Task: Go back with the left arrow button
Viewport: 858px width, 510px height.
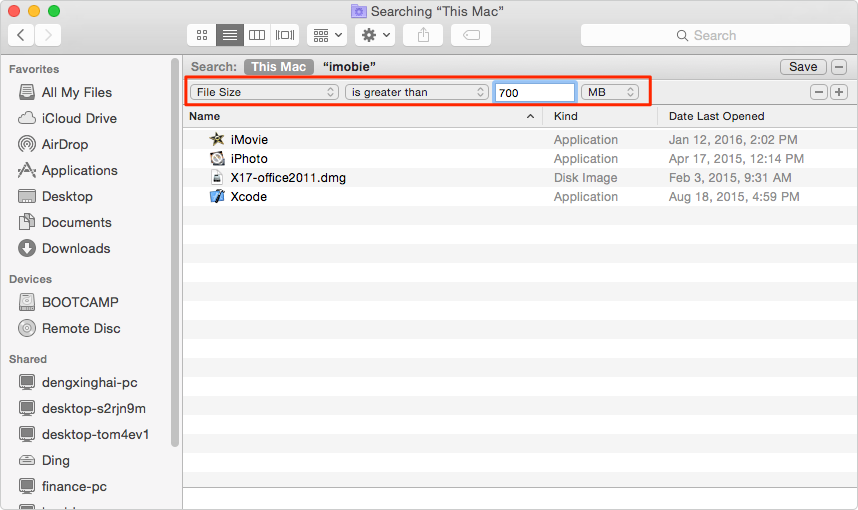Action: (x=21, y=36)
